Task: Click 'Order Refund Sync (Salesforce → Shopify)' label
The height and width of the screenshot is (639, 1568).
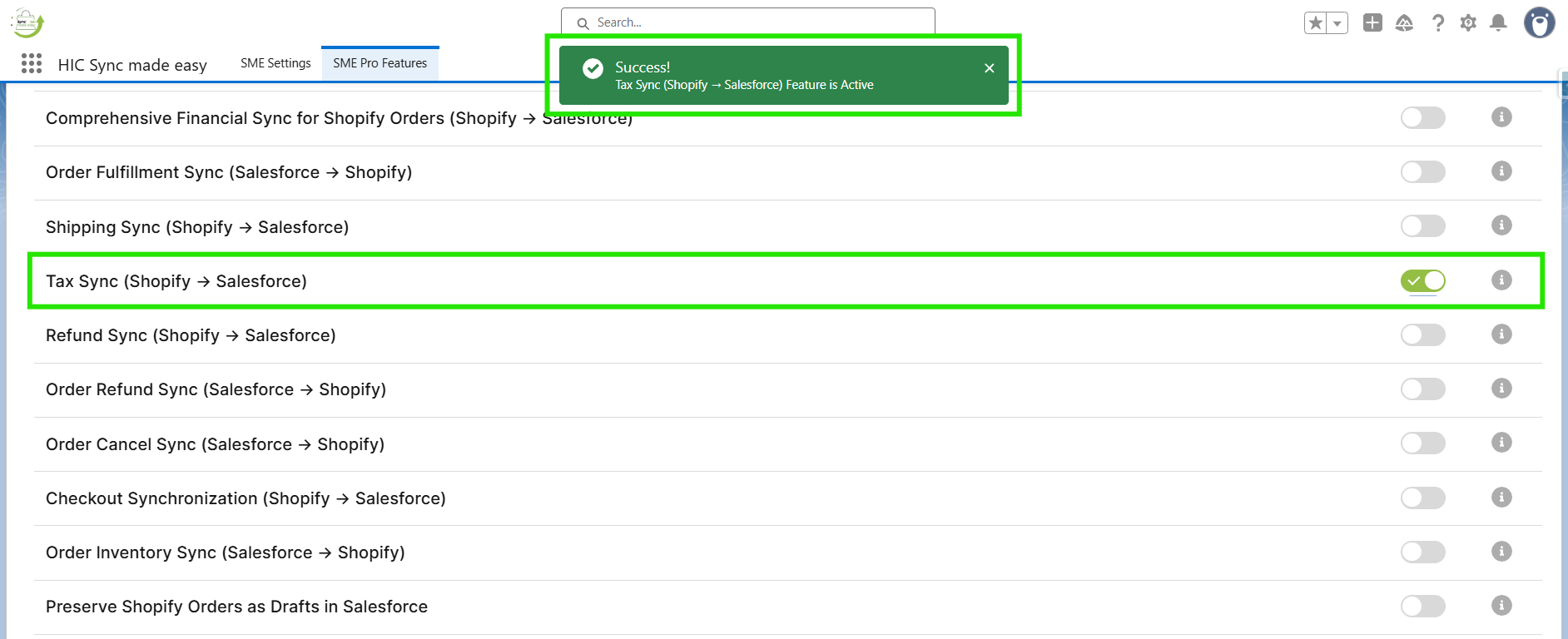Action: pos(216,389)
